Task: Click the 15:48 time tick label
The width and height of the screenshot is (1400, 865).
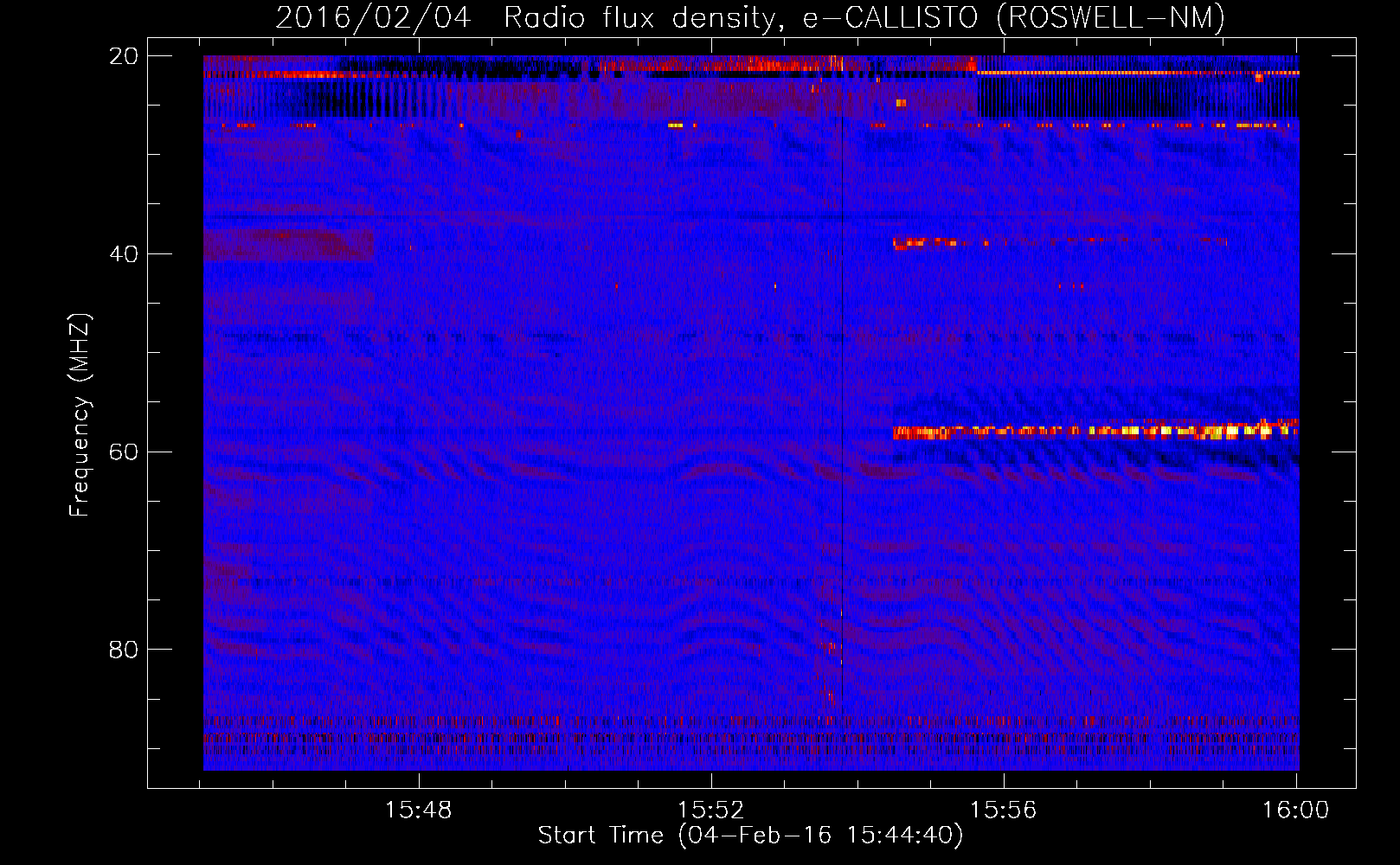Action: pos(419,811)
